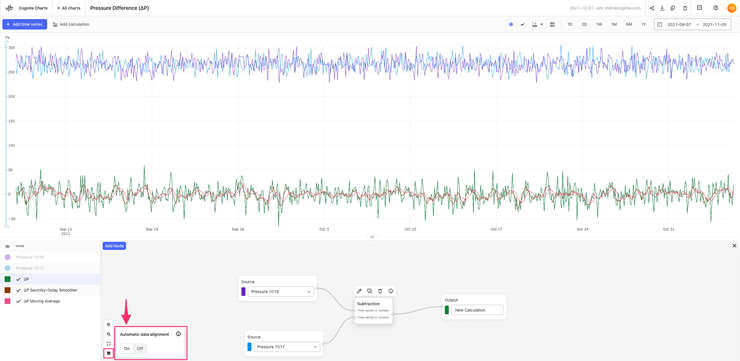
Task: Select the 1M time range
Action: (614, 24)
